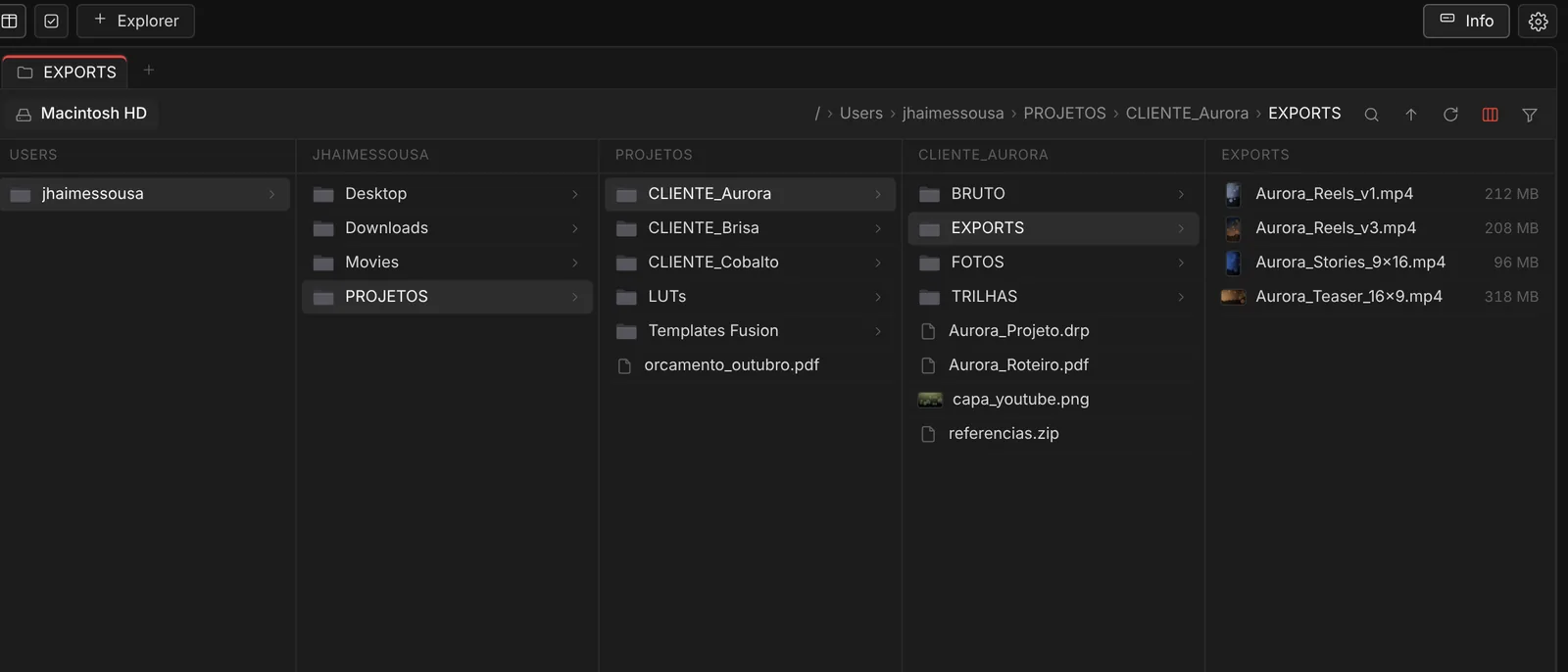This screenshot has height=672, width=1568.
Task: Toggle the panel layout icon
Action: click(x=10, y=21)
